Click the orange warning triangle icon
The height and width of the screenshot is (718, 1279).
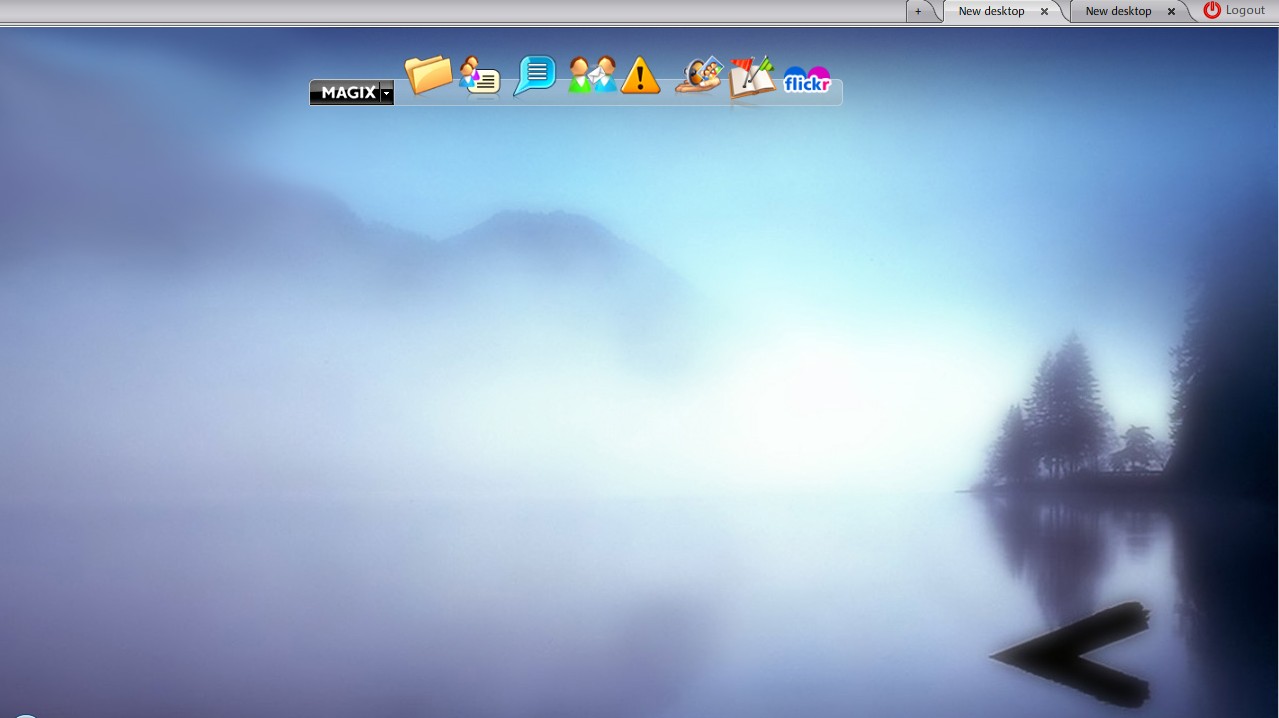click(641, 76)
